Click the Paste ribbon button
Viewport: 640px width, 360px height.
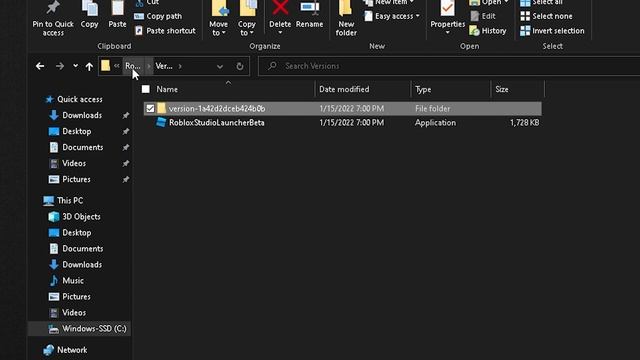(117, 15)
